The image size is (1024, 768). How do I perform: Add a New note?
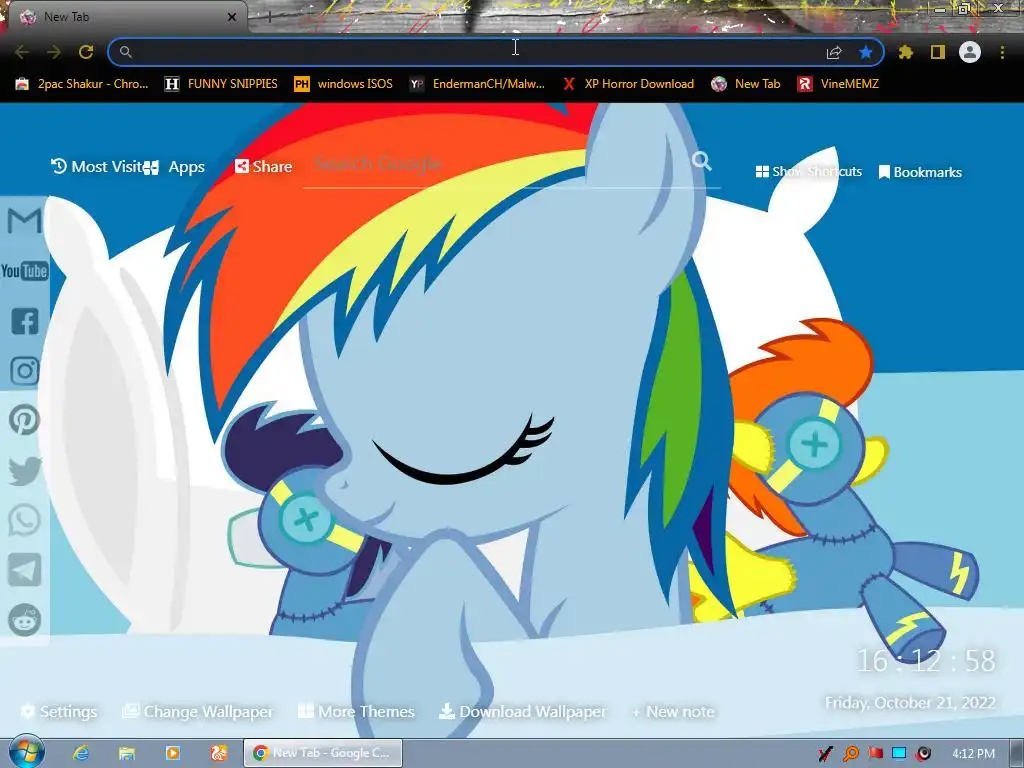673,711
